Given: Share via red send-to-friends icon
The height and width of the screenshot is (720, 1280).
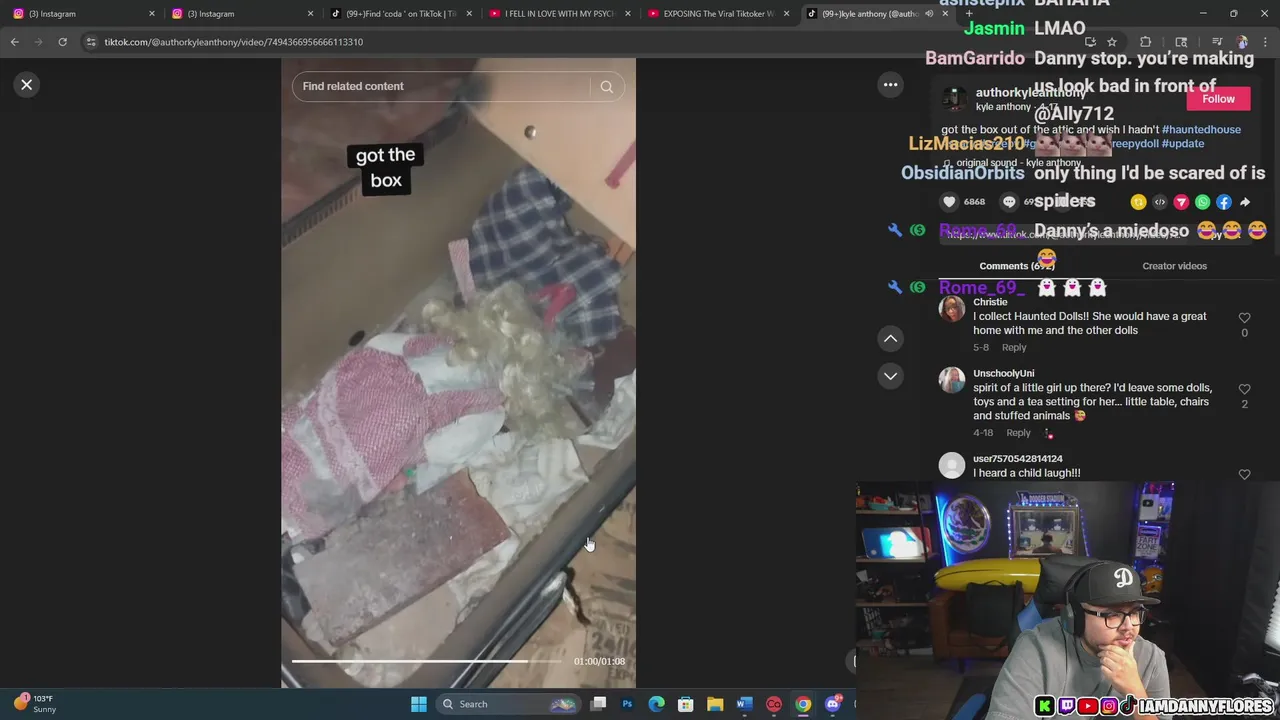Looking at the screenshot, I should click(1181, 202).
